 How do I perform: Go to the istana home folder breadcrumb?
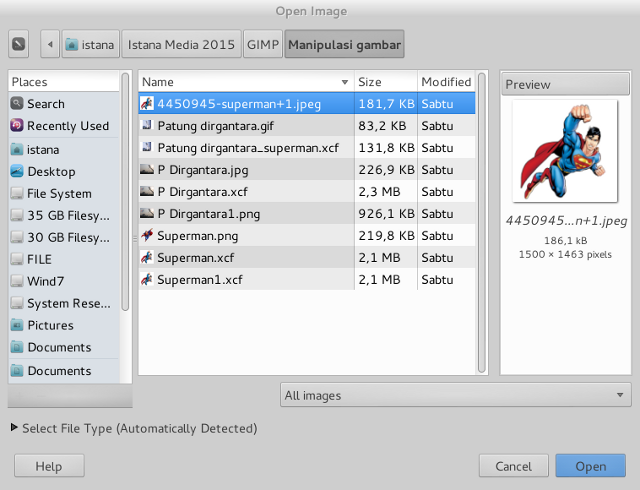[91, 44]
